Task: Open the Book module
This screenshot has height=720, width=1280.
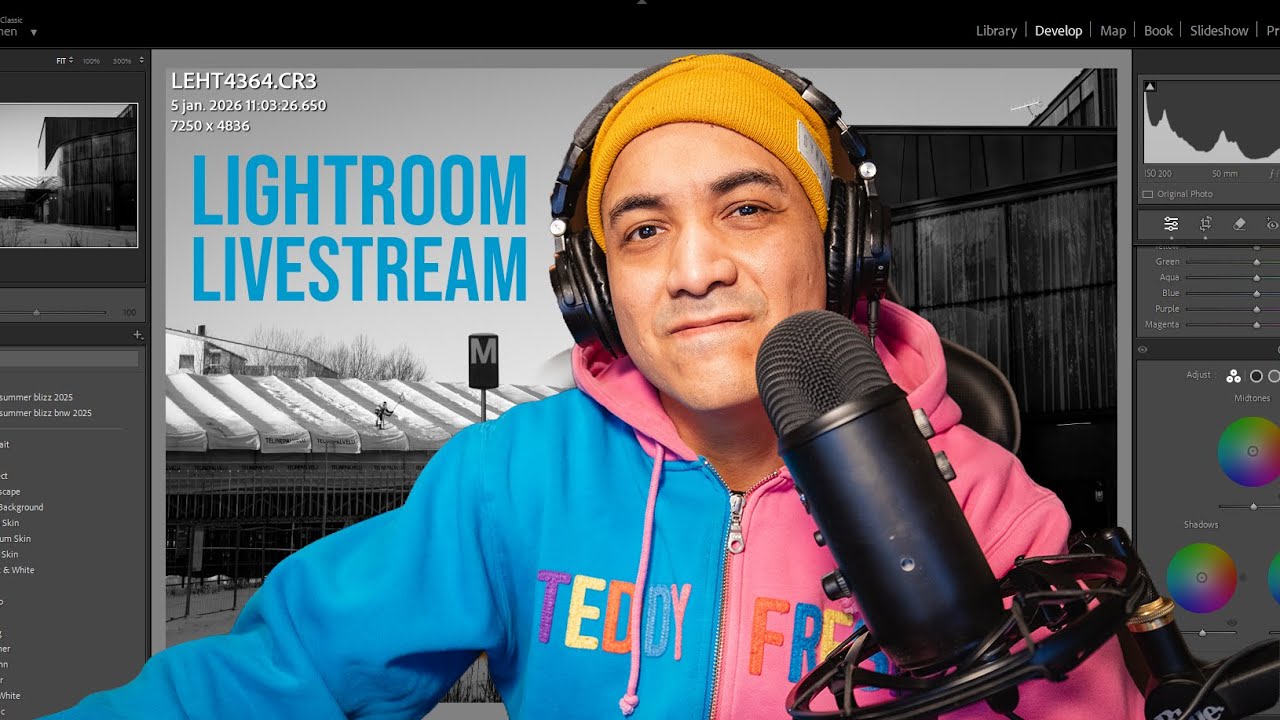Action: click(x=1158, y=31)
